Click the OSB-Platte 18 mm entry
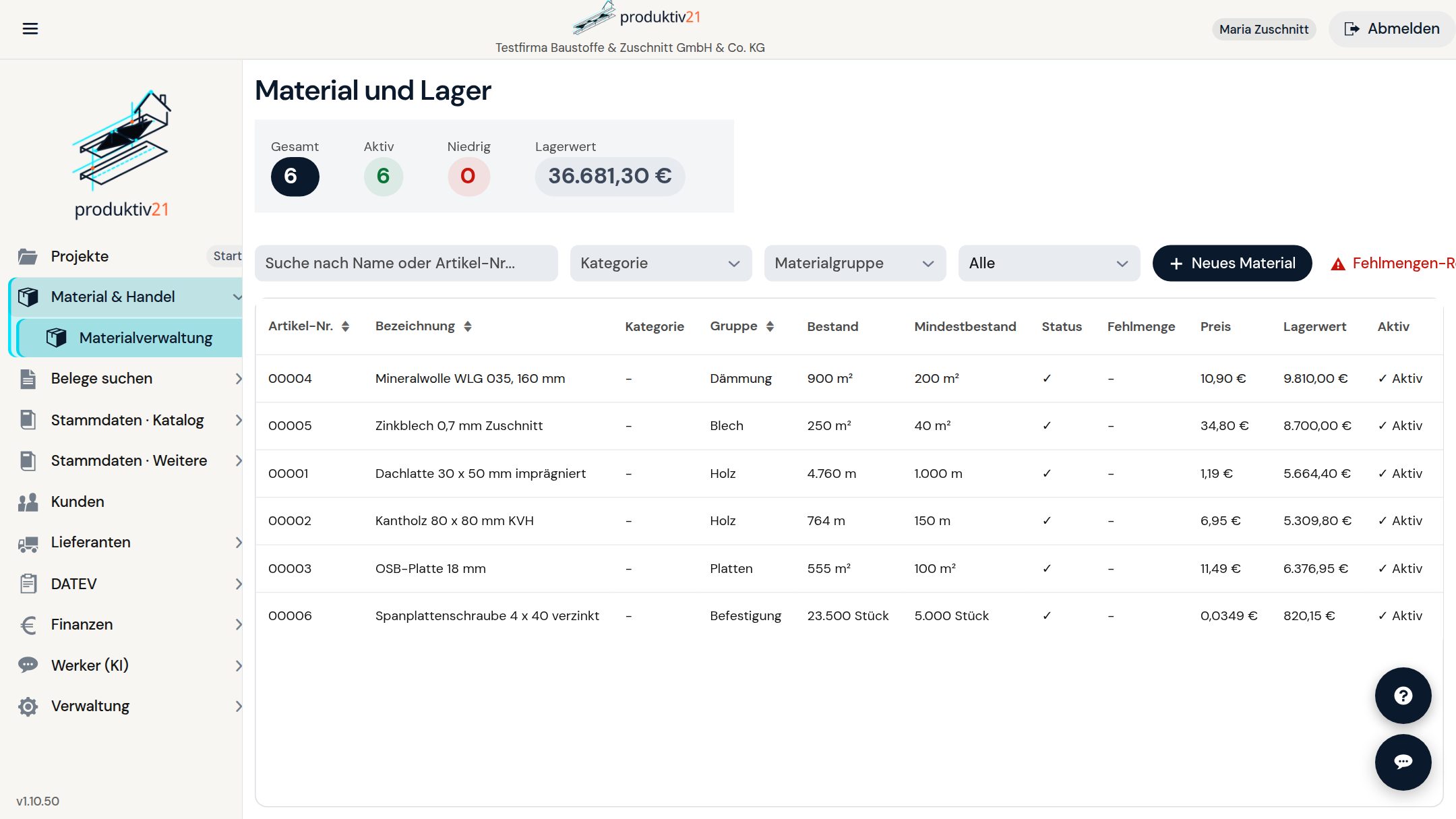1456x819 pixels. tap(430, 569)
